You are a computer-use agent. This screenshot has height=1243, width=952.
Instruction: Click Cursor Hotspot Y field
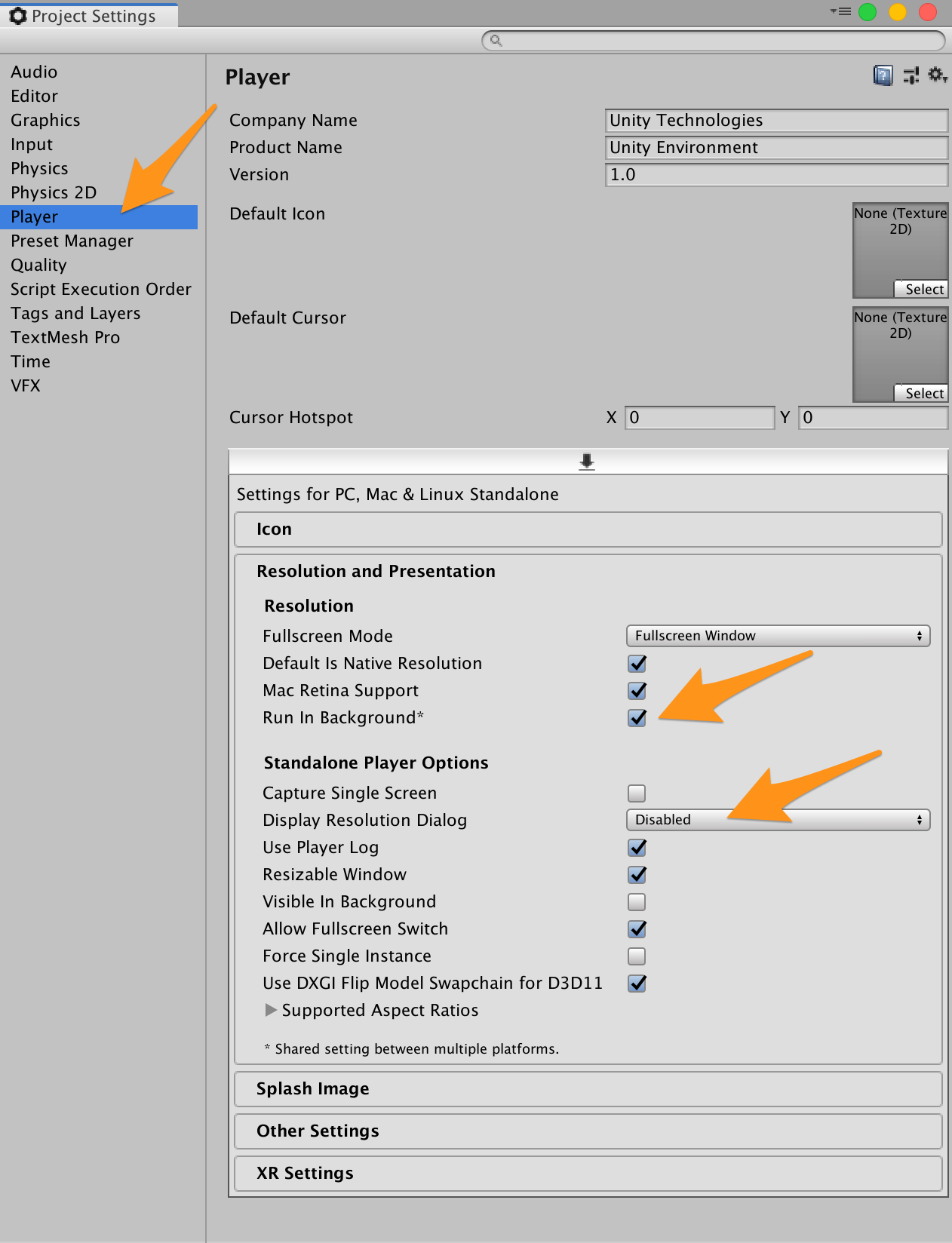[x=873, y=418]
